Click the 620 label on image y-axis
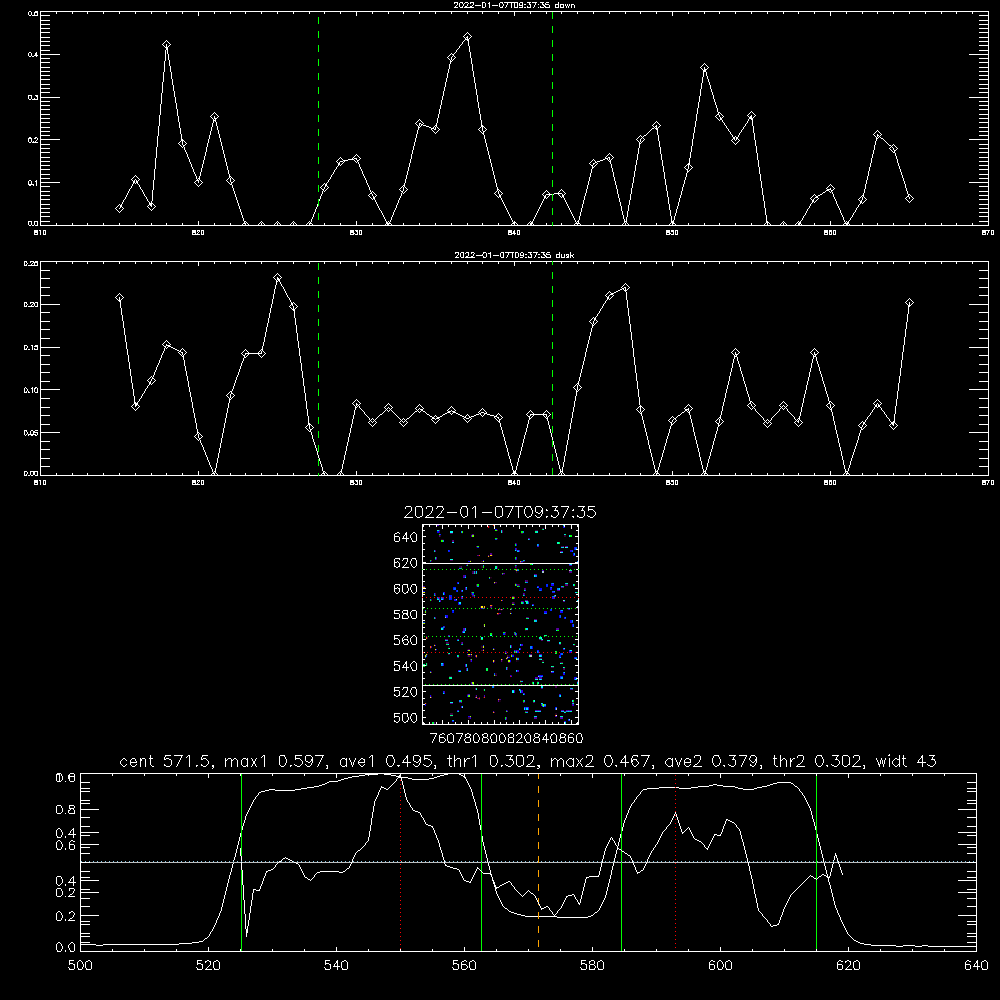Image resolution: width=1000 pixels, height=1000 pixels. coord(406,563)
